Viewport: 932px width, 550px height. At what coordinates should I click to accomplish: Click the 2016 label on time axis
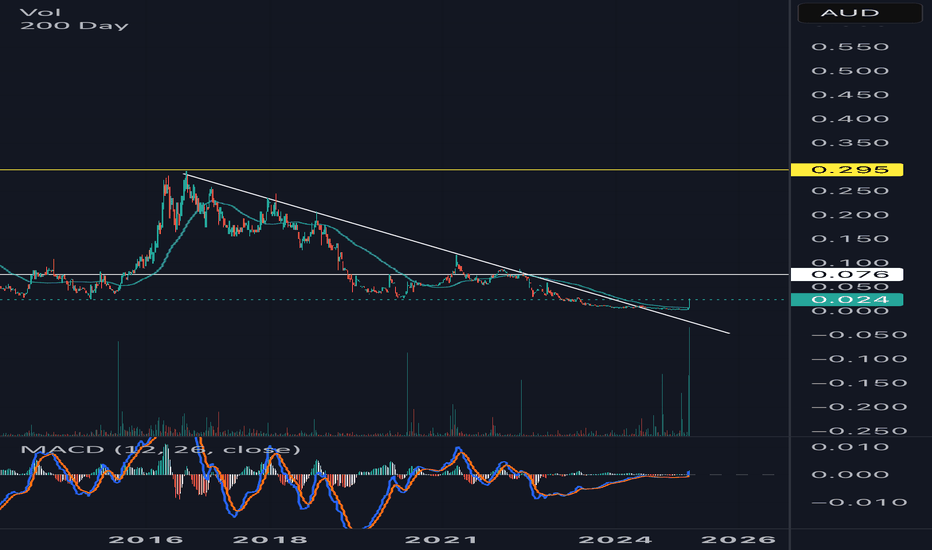click(x=146, y=540)
